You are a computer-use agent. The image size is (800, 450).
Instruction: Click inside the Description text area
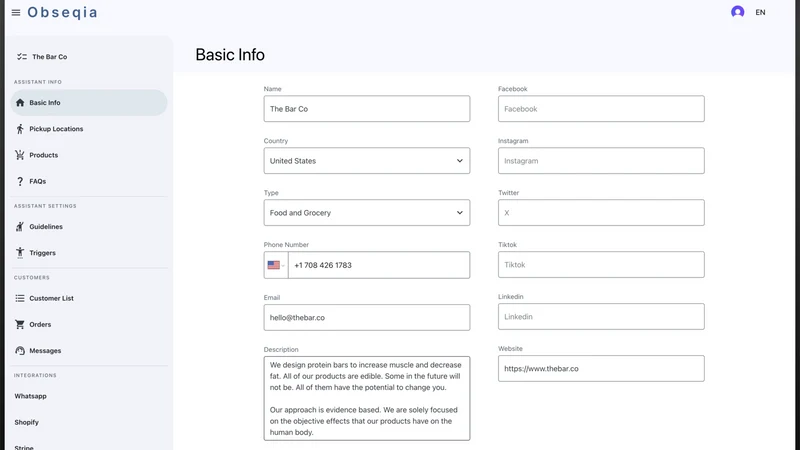pos(367,398)
